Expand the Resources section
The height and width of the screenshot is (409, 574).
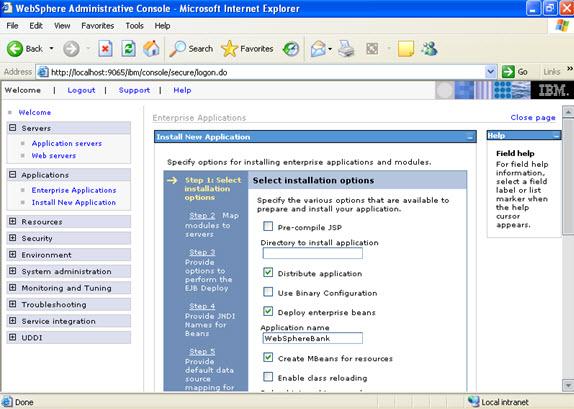point(12,221)
